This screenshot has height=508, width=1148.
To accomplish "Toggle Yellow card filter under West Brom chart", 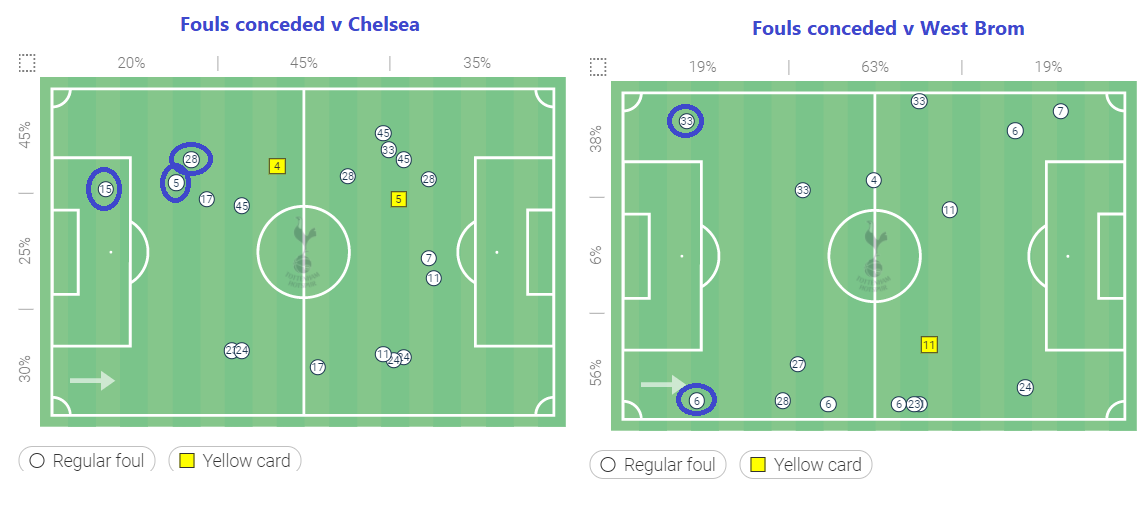I will 806,465.
